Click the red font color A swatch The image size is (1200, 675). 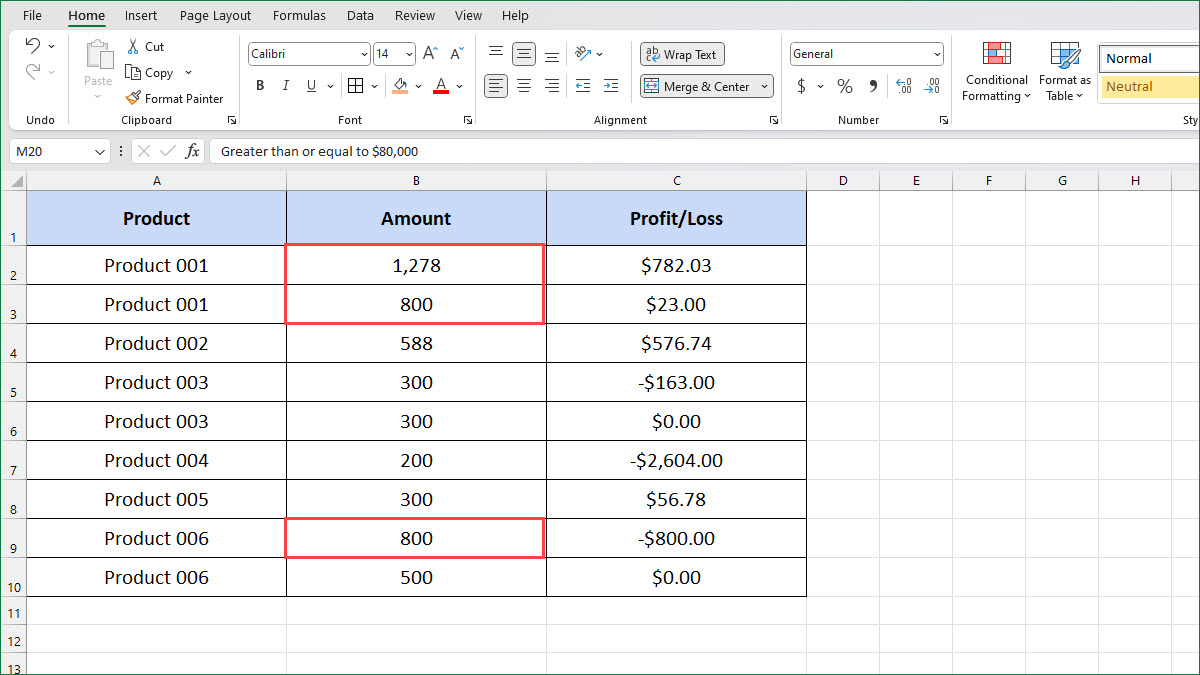click(x=441, y=87)
